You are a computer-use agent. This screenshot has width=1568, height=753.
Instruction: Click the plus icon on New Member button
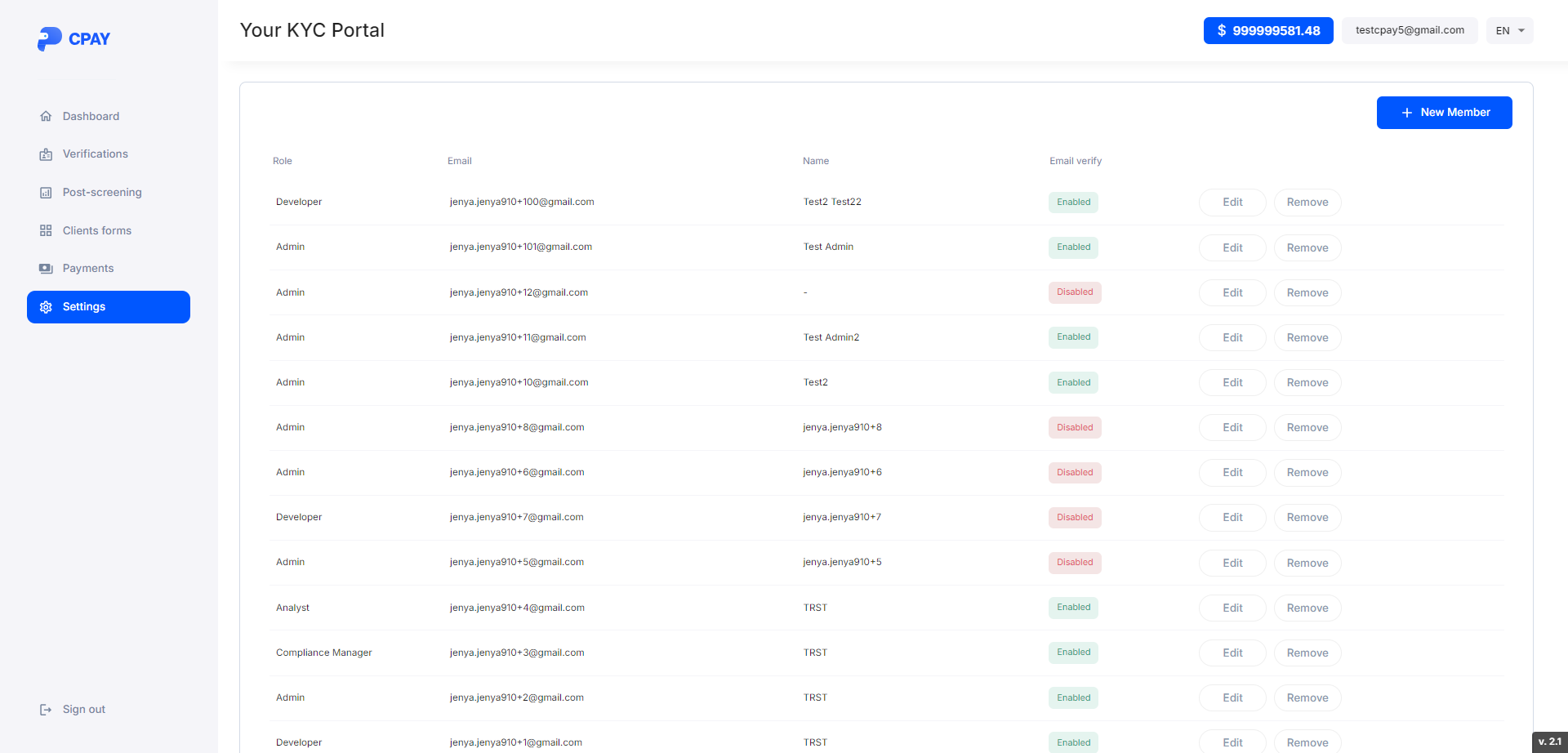tap(1406, 112)
